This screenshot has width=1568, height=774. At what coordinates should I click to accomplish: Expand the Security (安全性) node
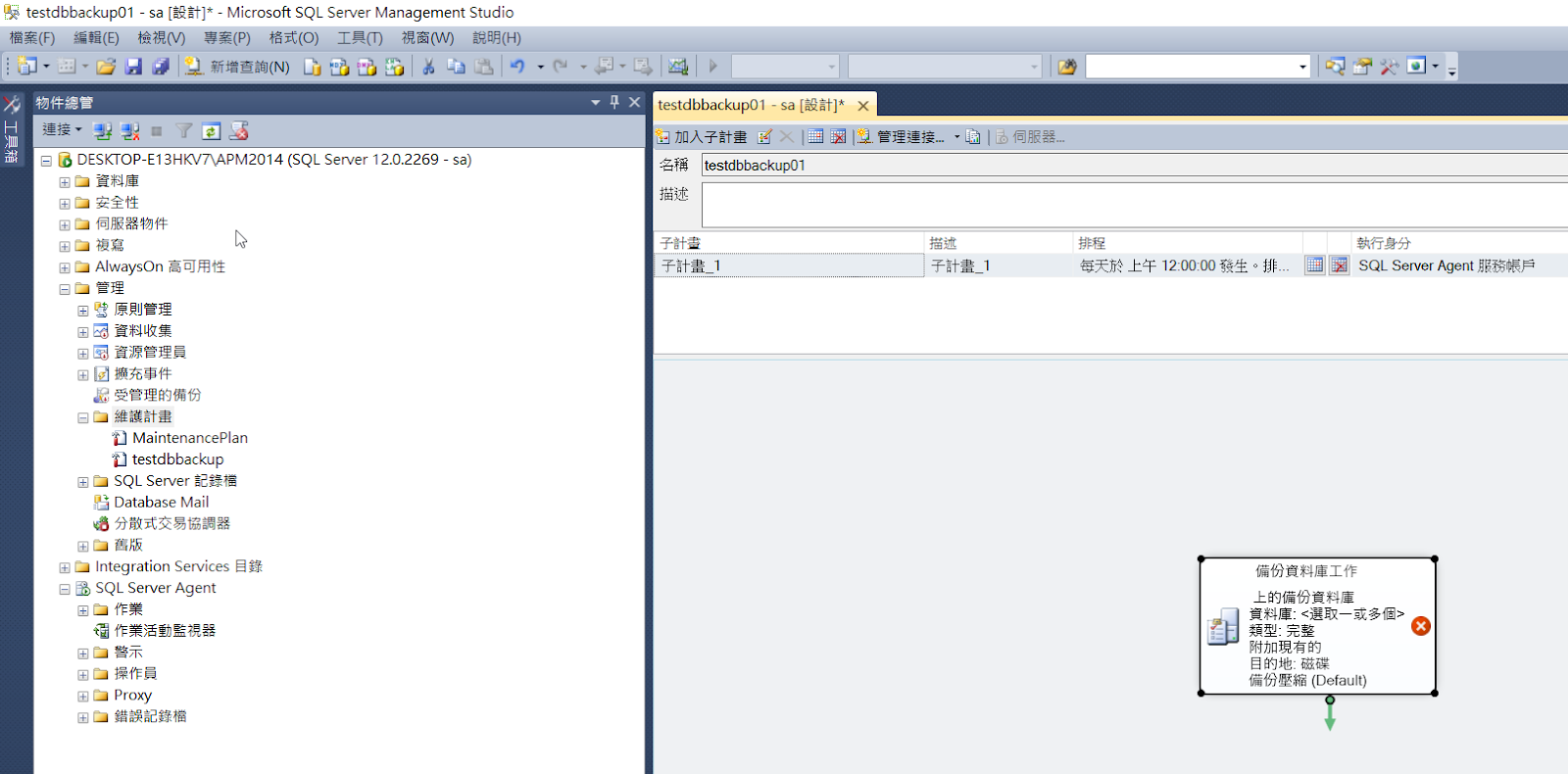click(x=65, y=204)
